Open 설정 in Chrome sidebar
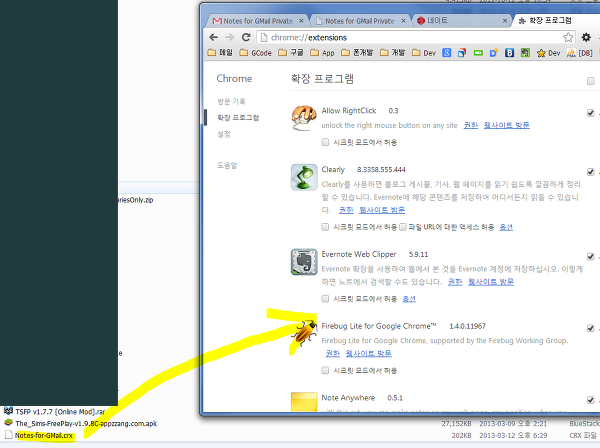Viewport: 600px width, 448px height. pos(224,134)
